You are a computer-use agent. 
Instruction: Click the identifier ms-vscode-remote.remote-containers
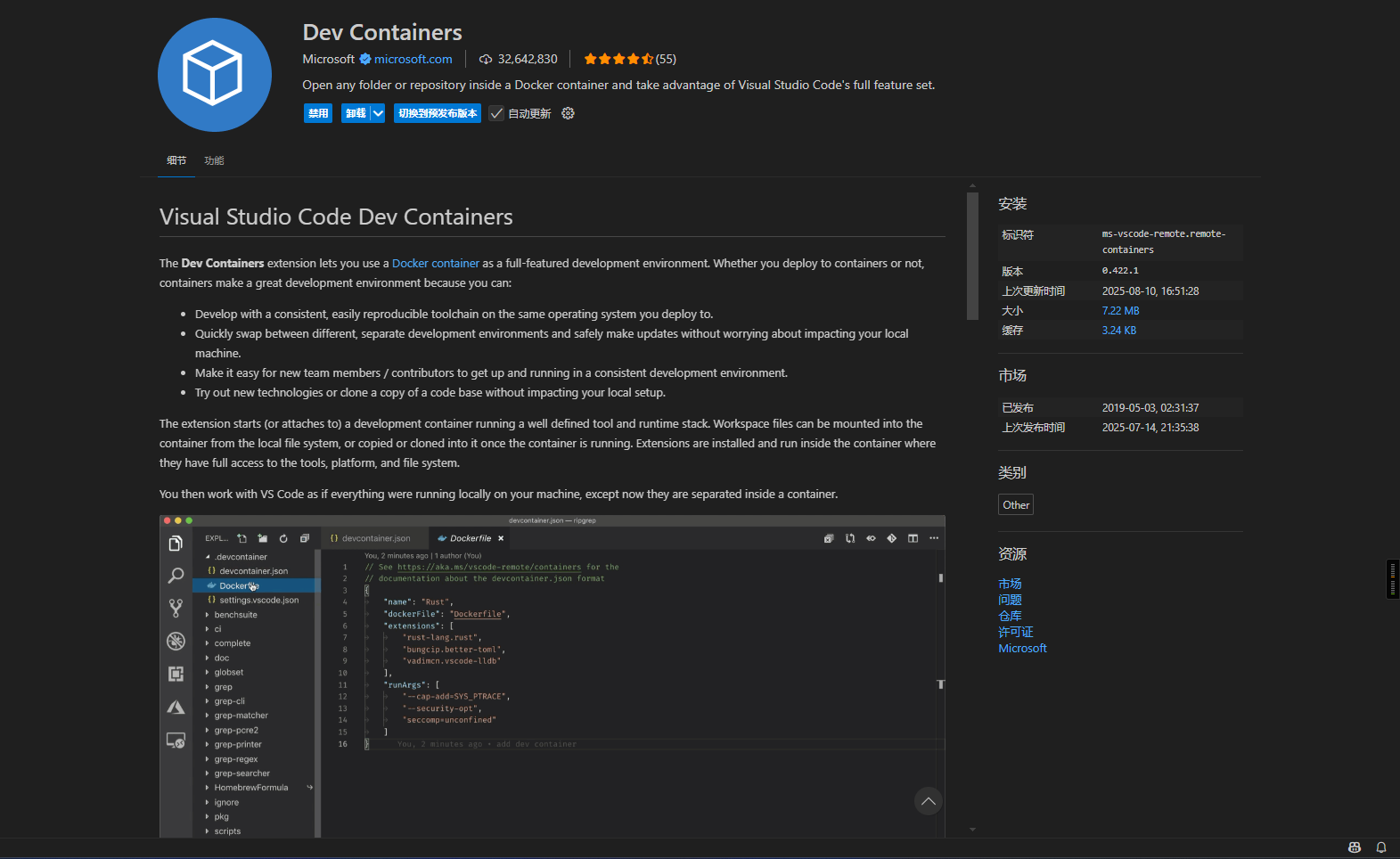click(1164, 241)
